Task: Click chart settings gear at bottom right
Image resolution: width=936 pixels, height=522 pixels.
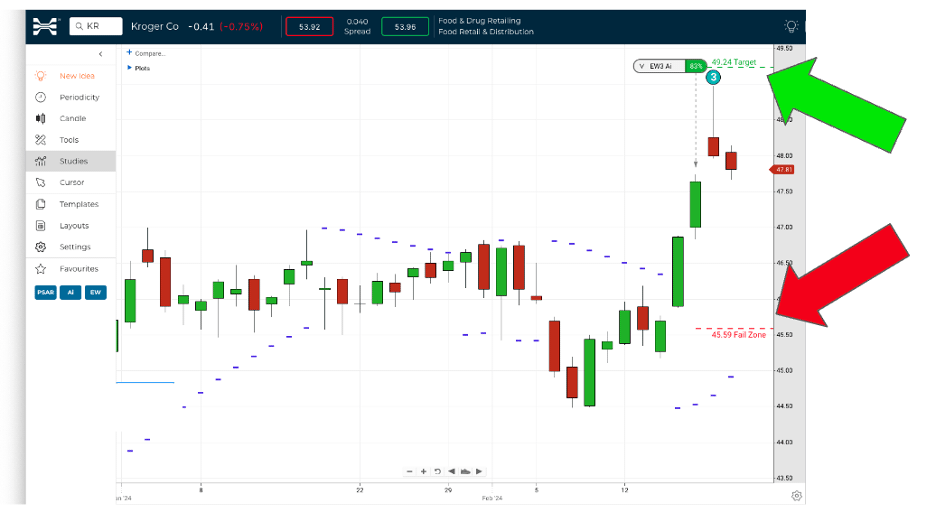Action: pyautogui.click(x=796, y=496)
